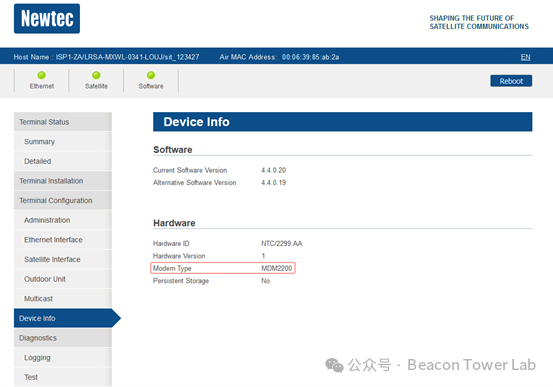Click the Software section heading
This screenshot has height=387, width=553.
click(x=172, y=150)
